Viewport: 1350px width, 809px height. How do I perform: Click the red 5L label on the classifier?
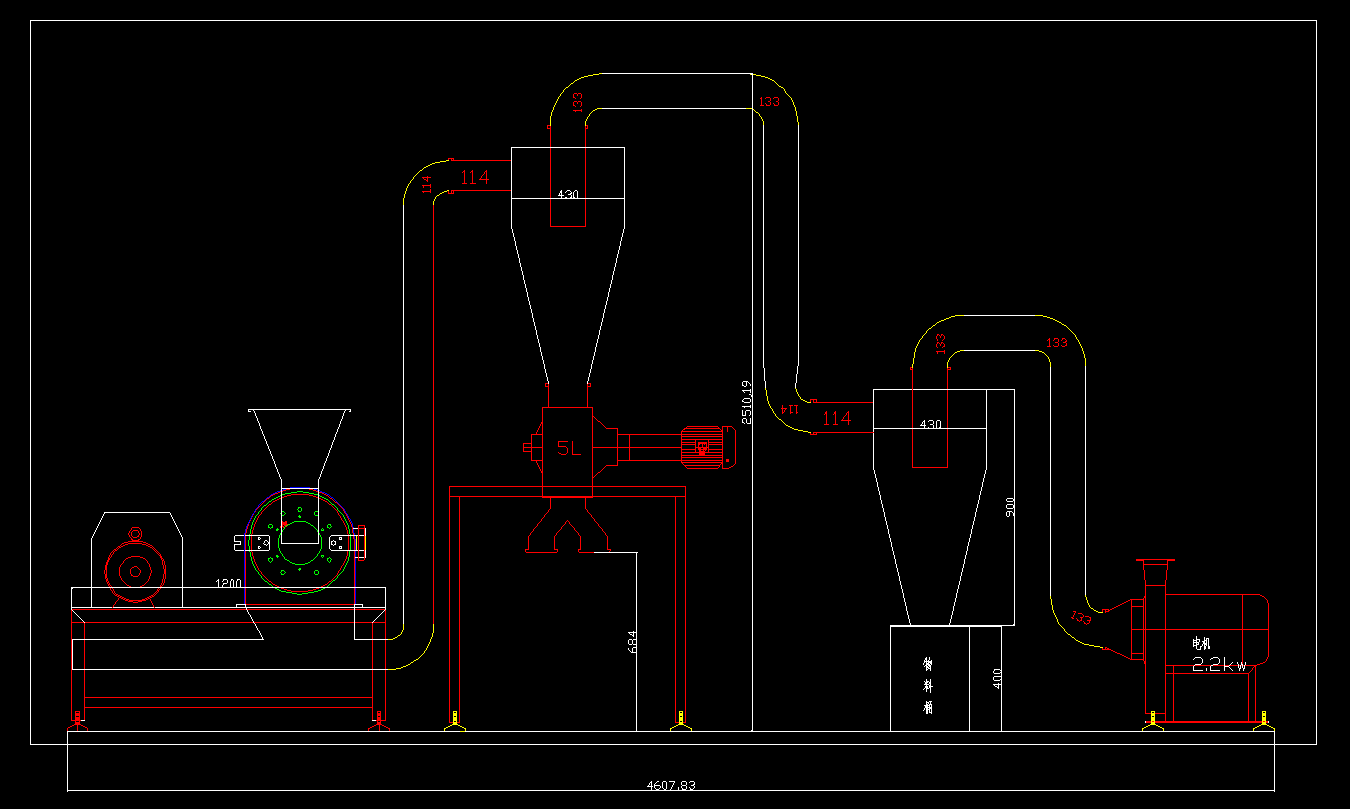568,448
